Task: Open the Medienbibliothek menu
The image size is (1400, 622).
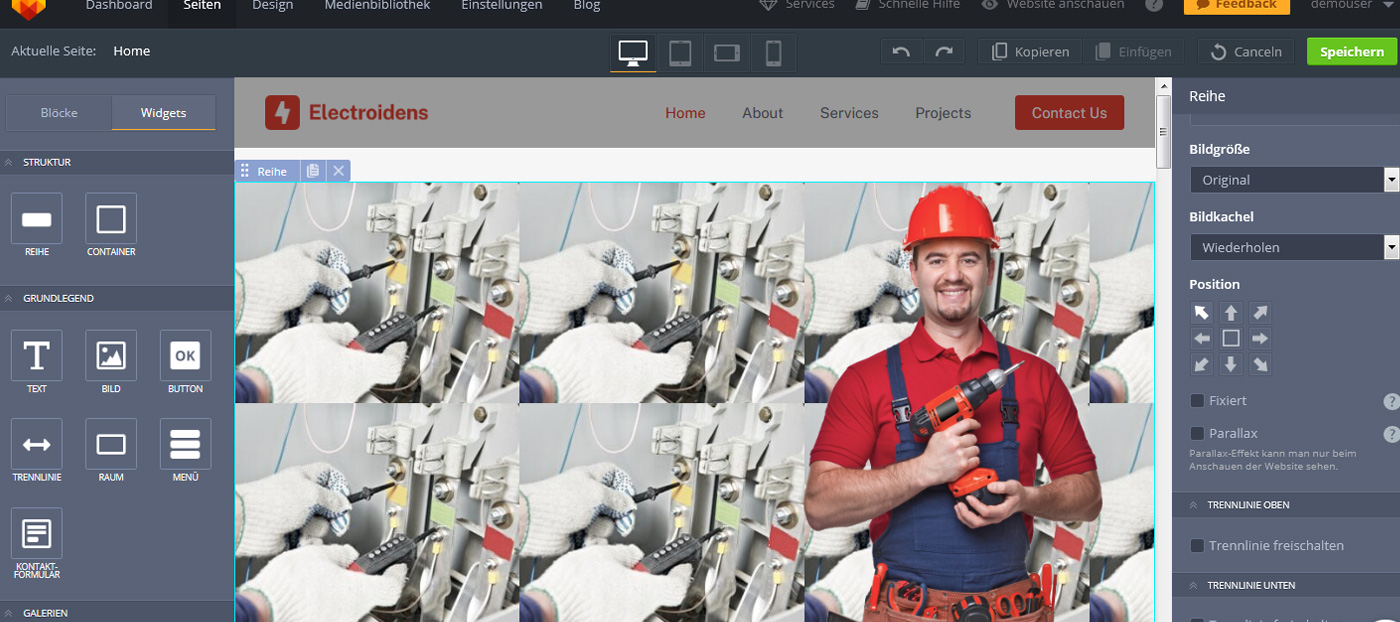Action: point(377,6)
